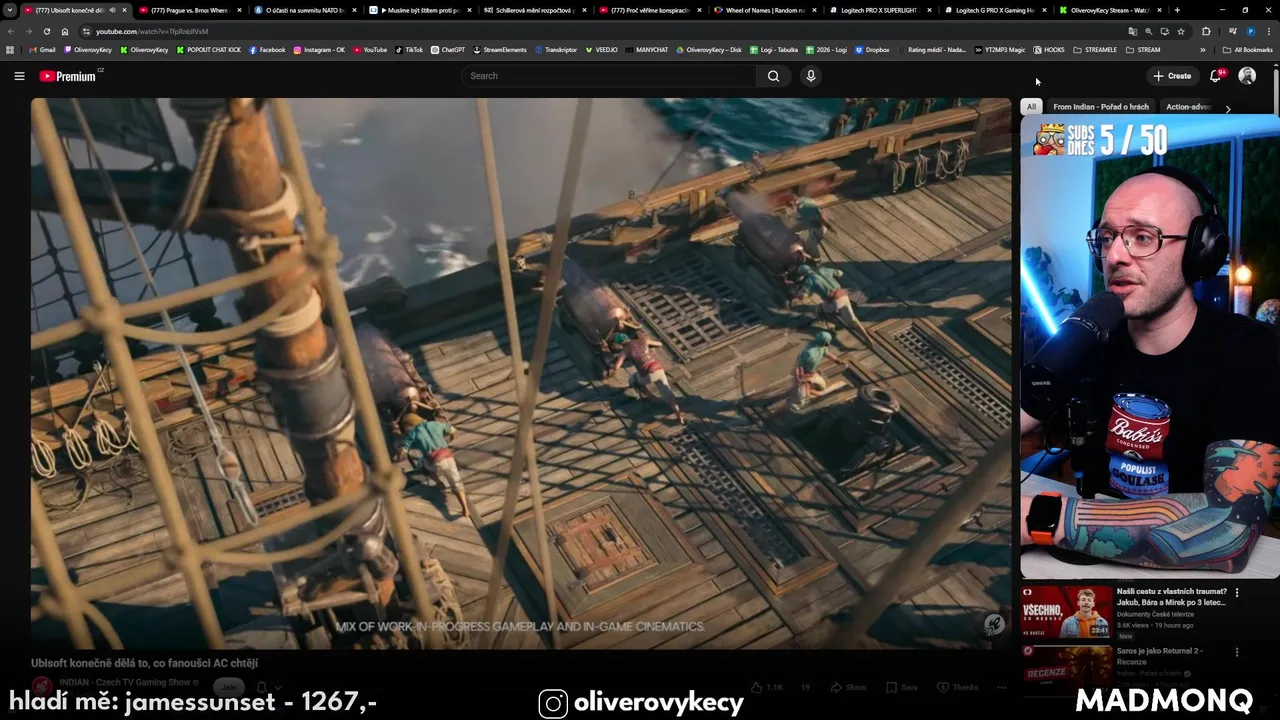Click the Saros je jako Returnal 2 title
Viewport: 1280px width, 720px height.
coord(1160,656)
